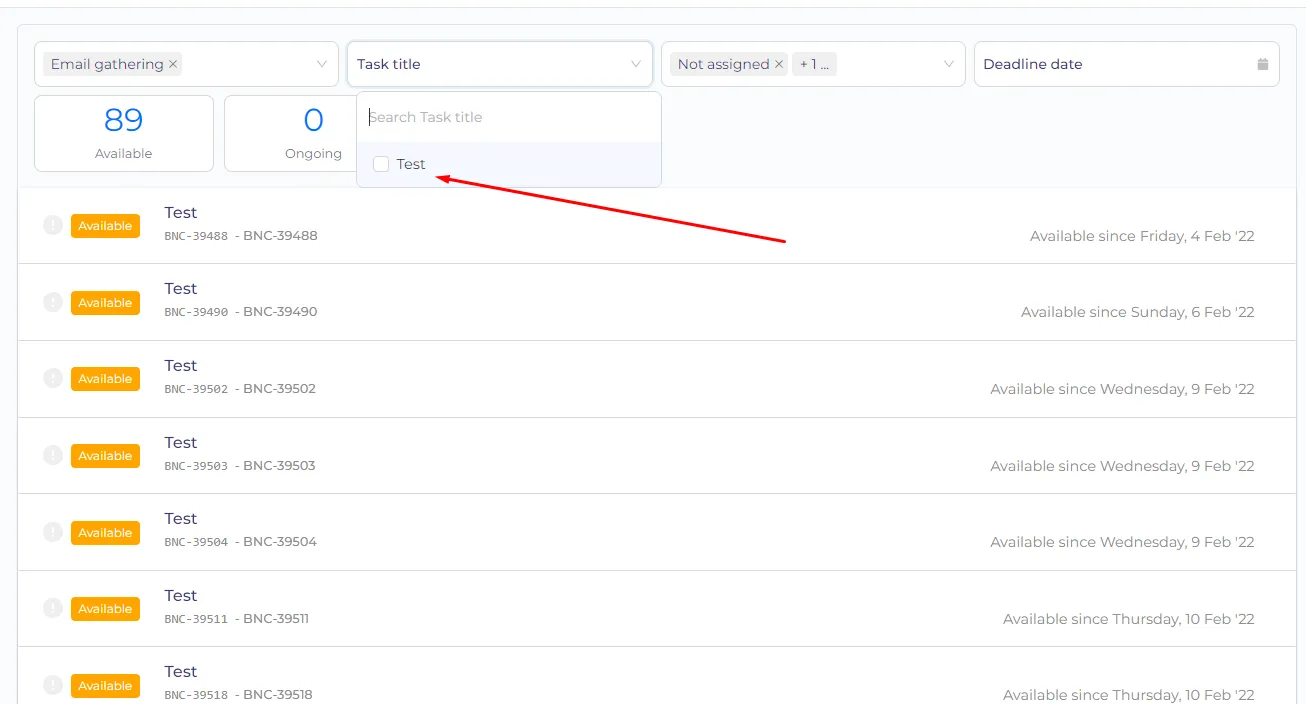Click the Available badge for BNC-39490
The width and height of the screenshot is (1306, 704).
[105, 303]
